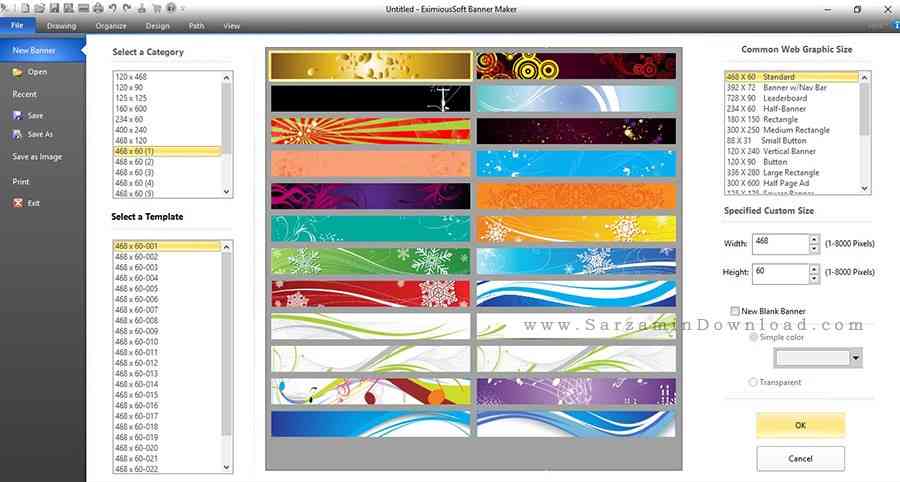Click the shopping cart icon in top toolbar

coord(155,8)
